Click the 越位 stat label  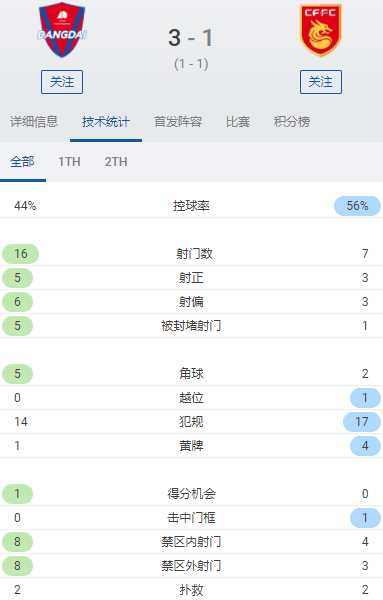click(x=191, y=398)
